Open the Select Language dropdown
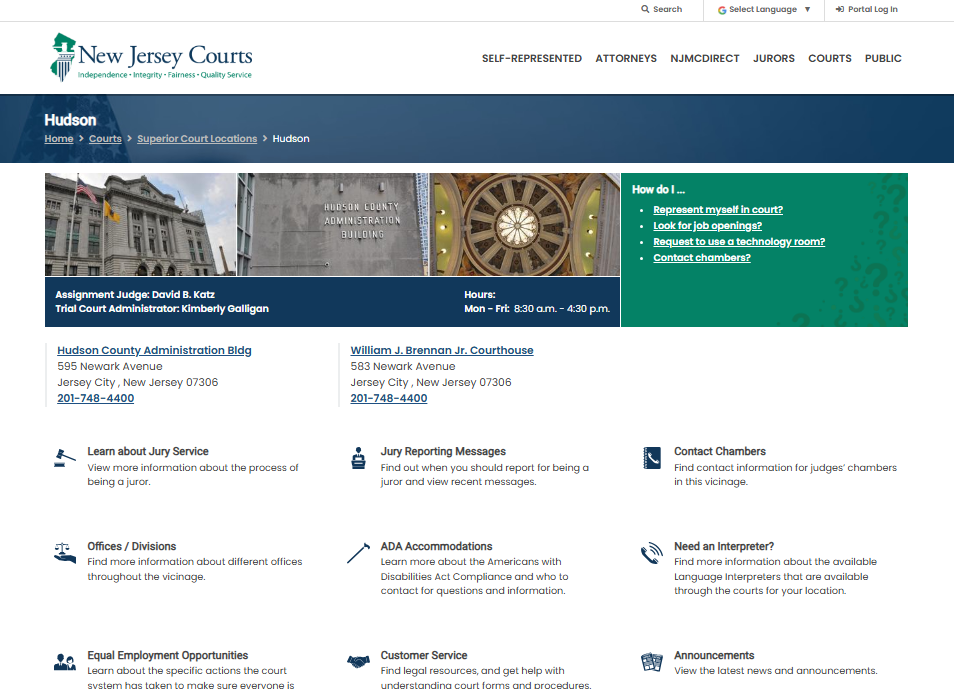The width and height of the screenshot is (954, 689). (764, 10)
